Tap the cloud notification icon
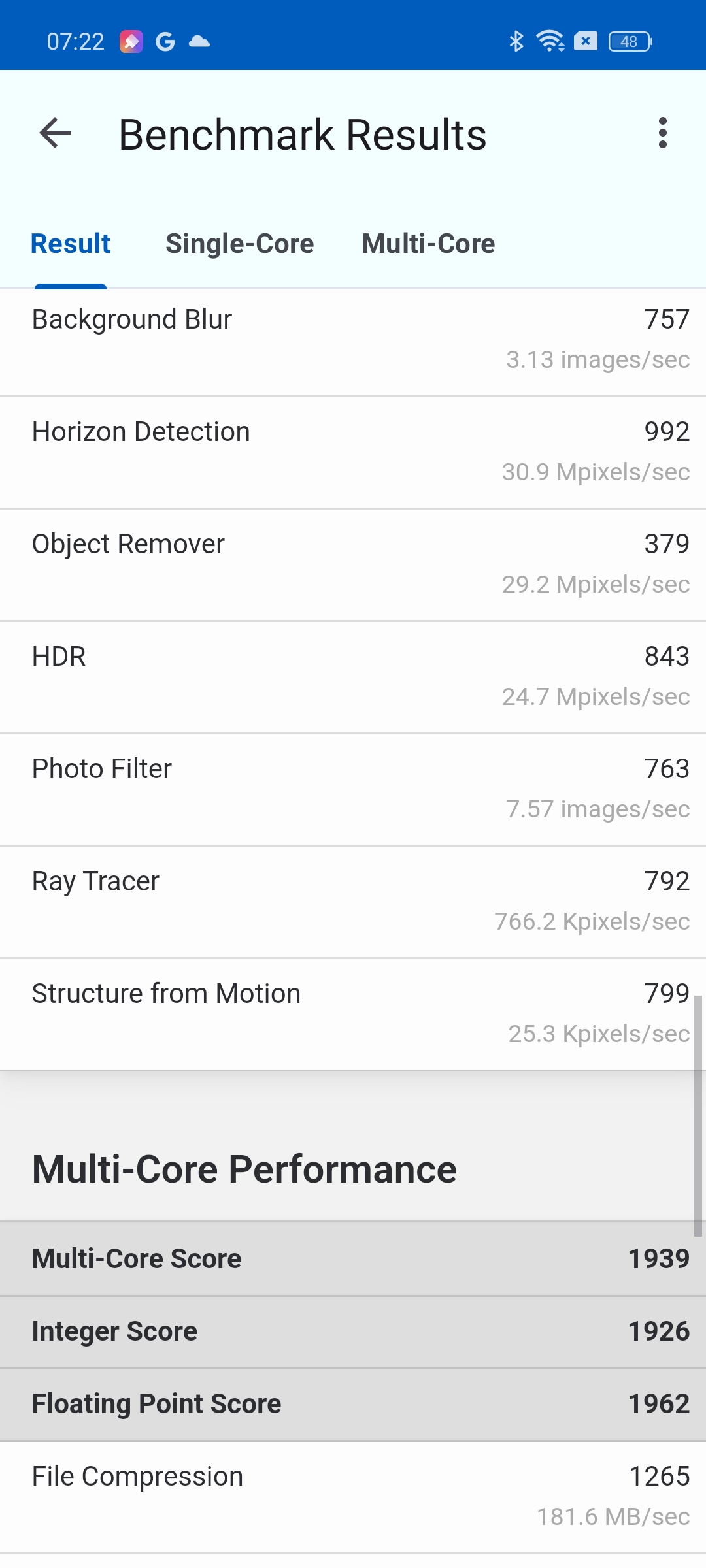706x1568 pixels. 199,42
